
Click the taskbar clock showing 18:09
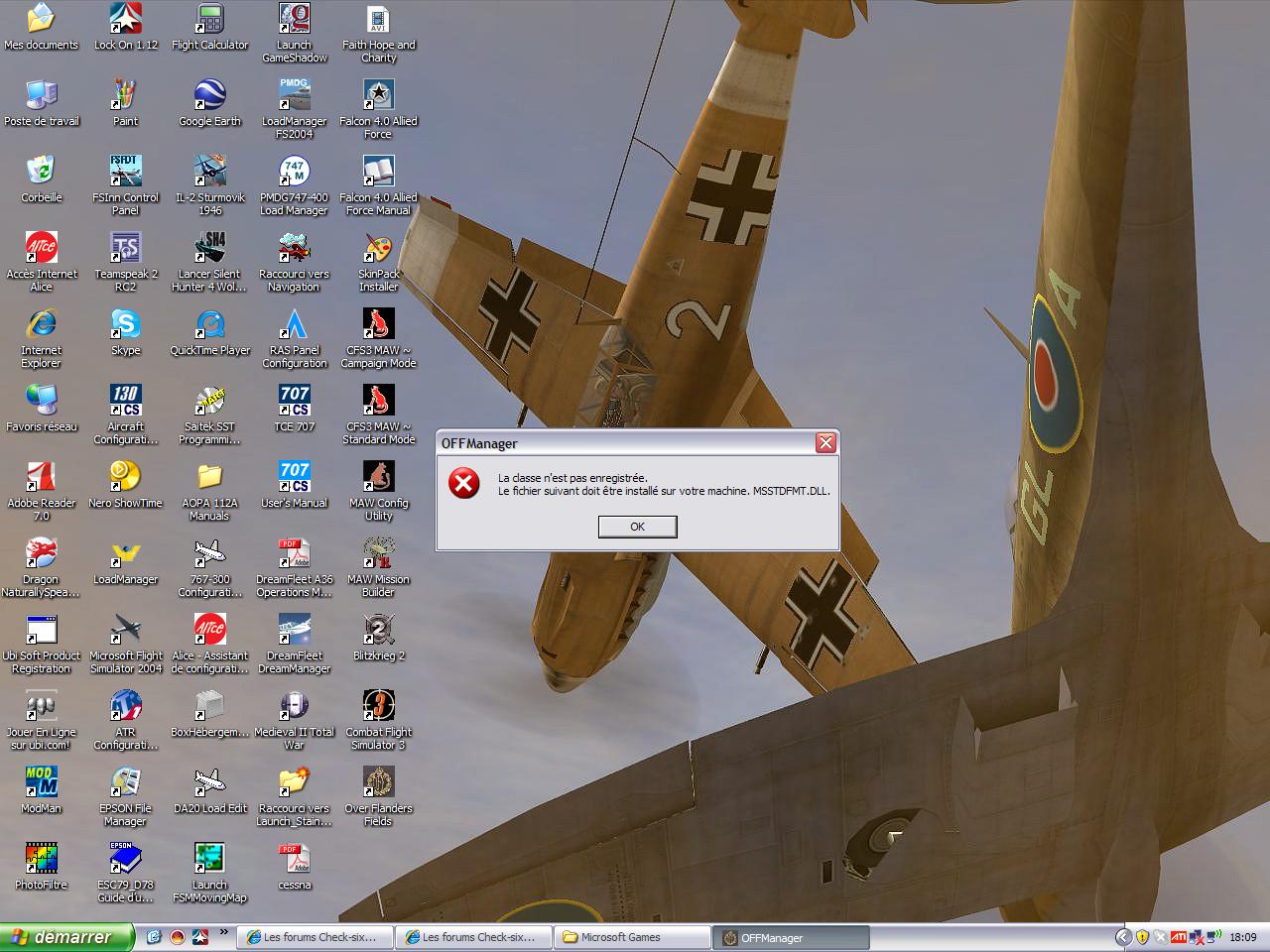[x=1242, y=937]
